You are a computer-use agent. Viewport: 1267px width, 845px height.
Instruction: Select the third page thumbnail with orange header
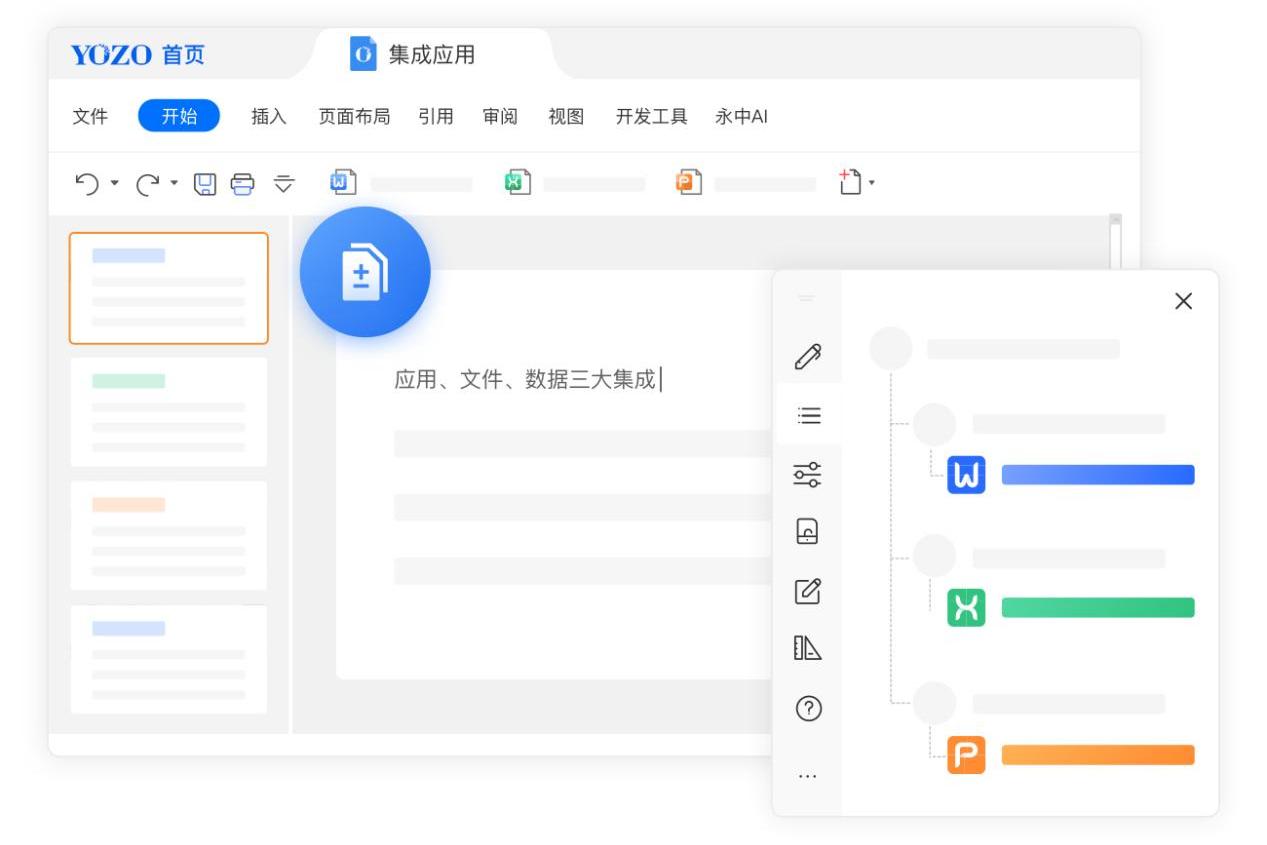[x=168, y=535]
